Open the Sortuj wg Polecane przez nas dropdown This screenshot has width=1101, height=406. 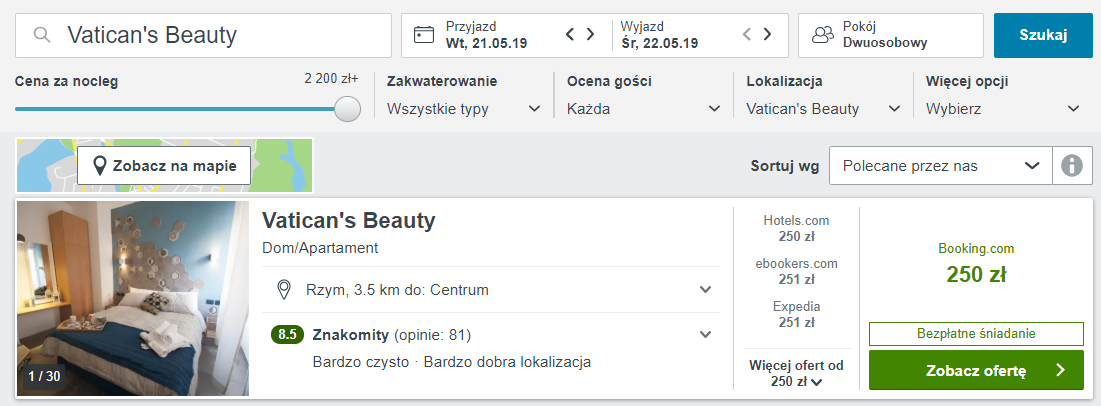click(x=941, y=166)
